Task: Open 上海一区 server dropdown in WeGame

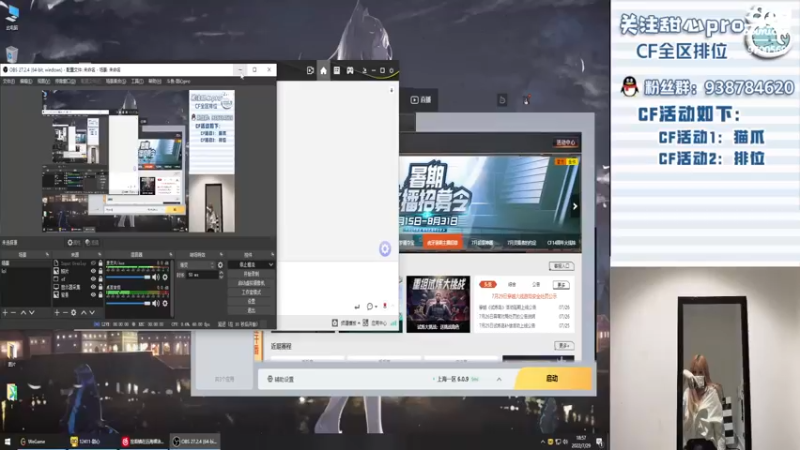Action: tap(456, 379)
